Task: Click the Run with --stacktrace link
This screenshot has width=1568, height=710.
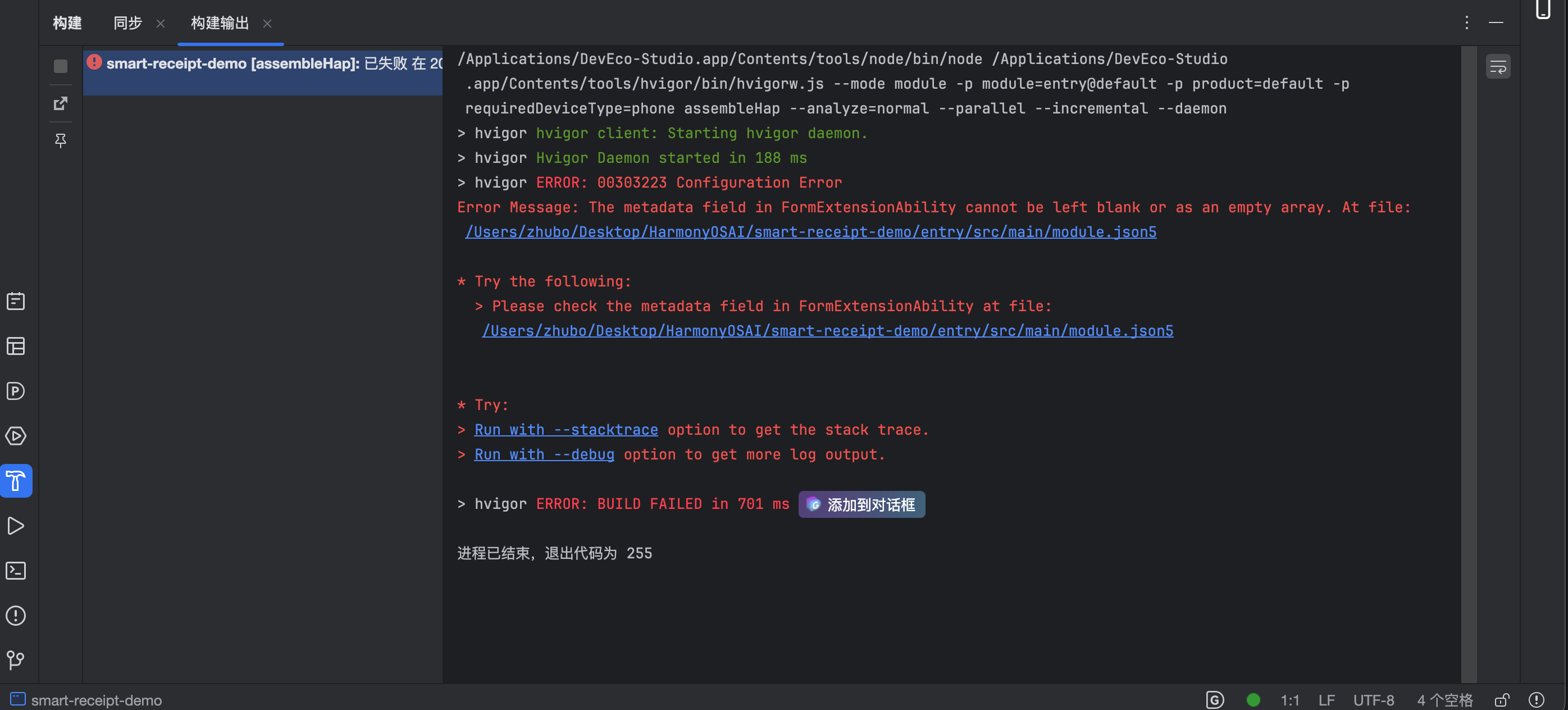Action: point(566,430)
